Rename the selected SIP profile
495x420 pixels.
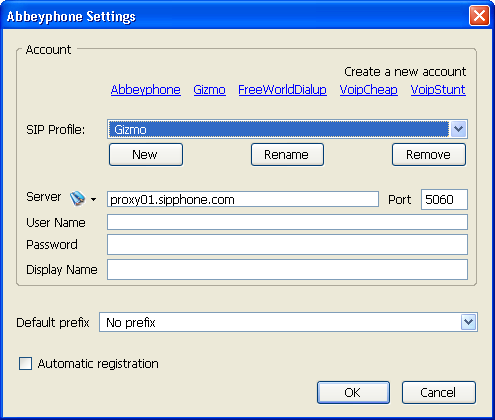coord(287,154)
